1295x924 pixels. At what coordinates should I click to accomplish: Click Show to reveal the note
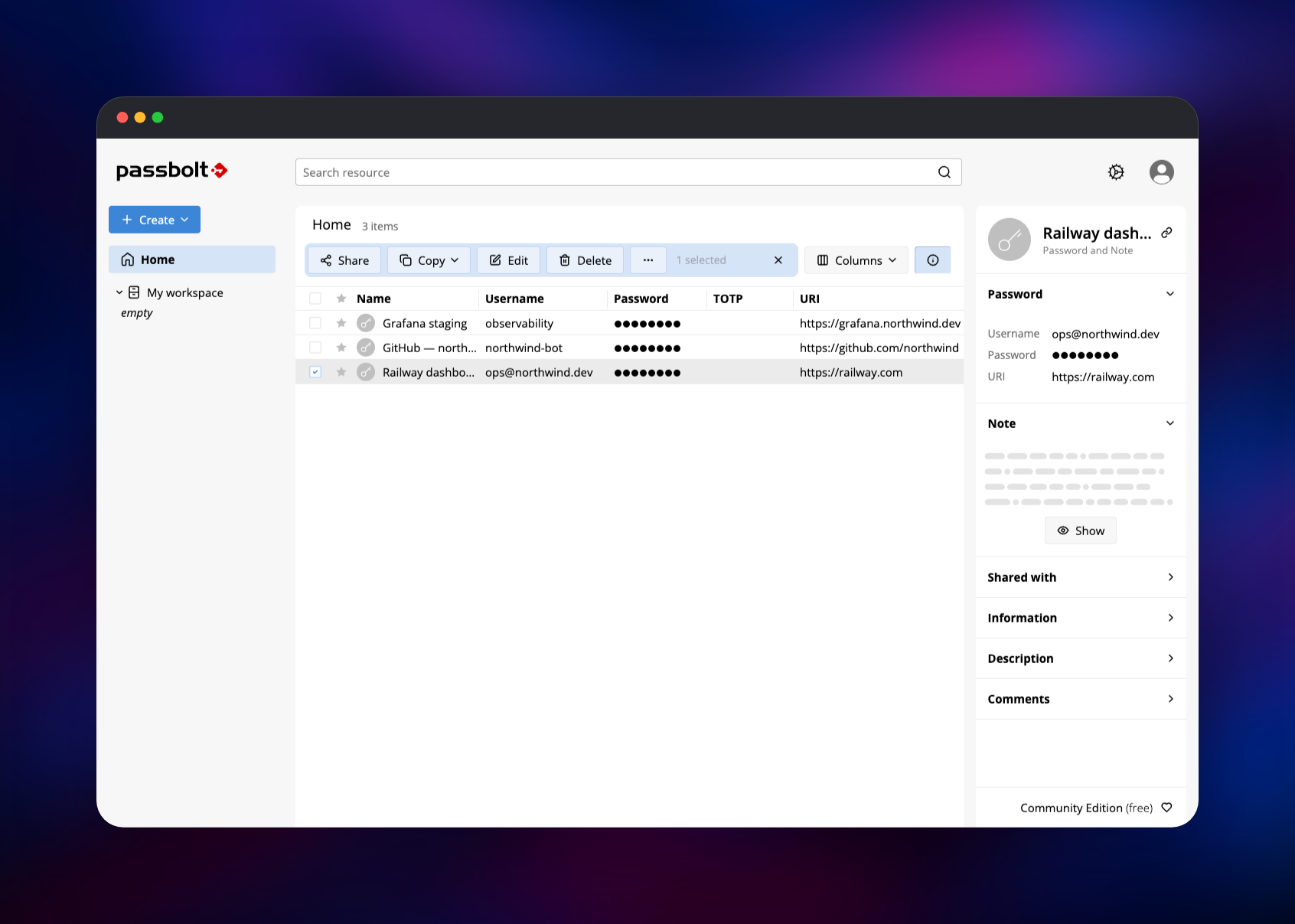1081,531
